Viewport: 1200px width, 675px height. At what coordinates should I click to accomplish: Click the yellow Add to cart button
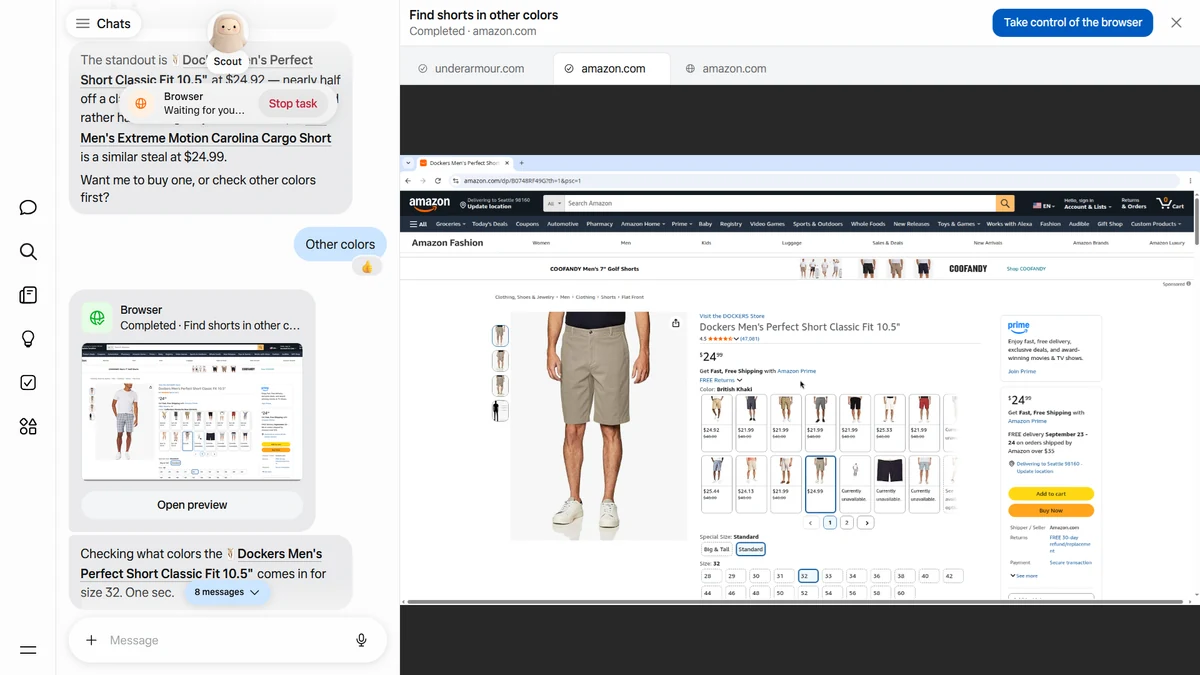click(x=1051, y=494)
